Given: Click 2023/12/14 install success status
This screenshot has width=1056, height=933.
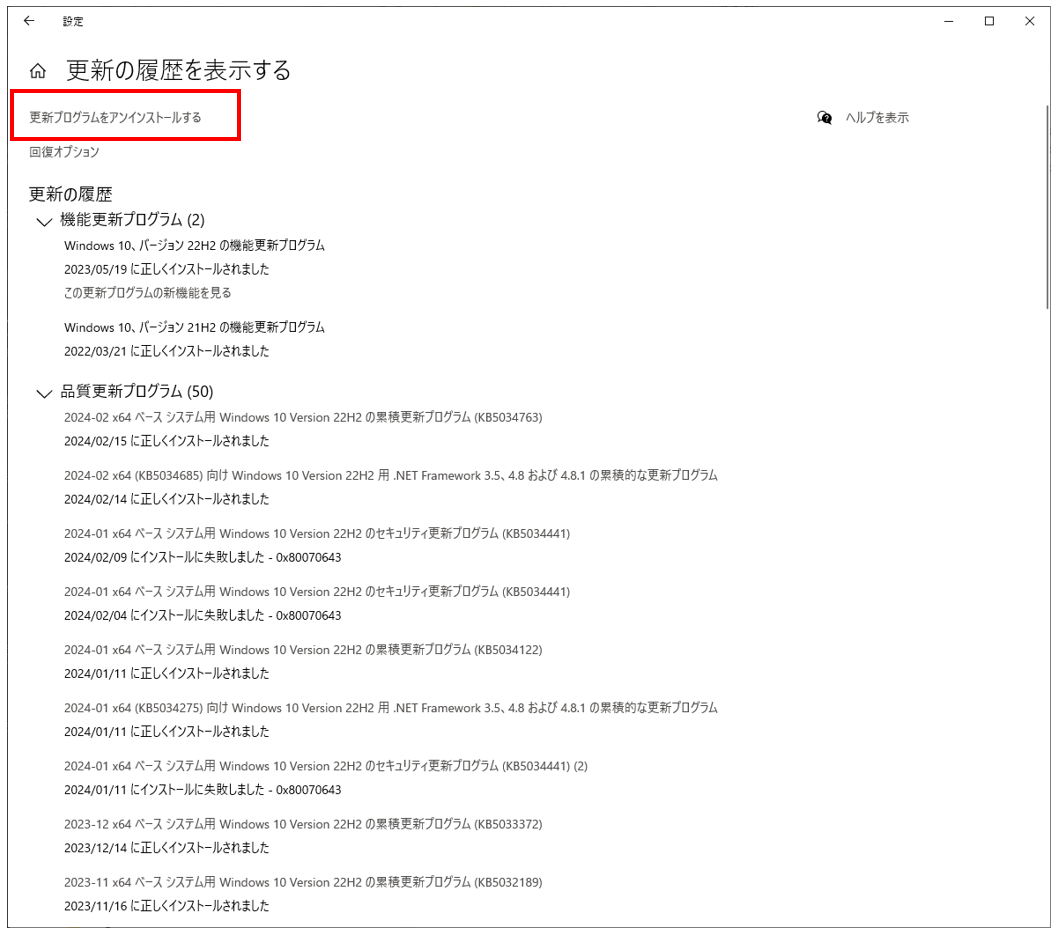Looking at the screenshot, I should pos(166,847).
